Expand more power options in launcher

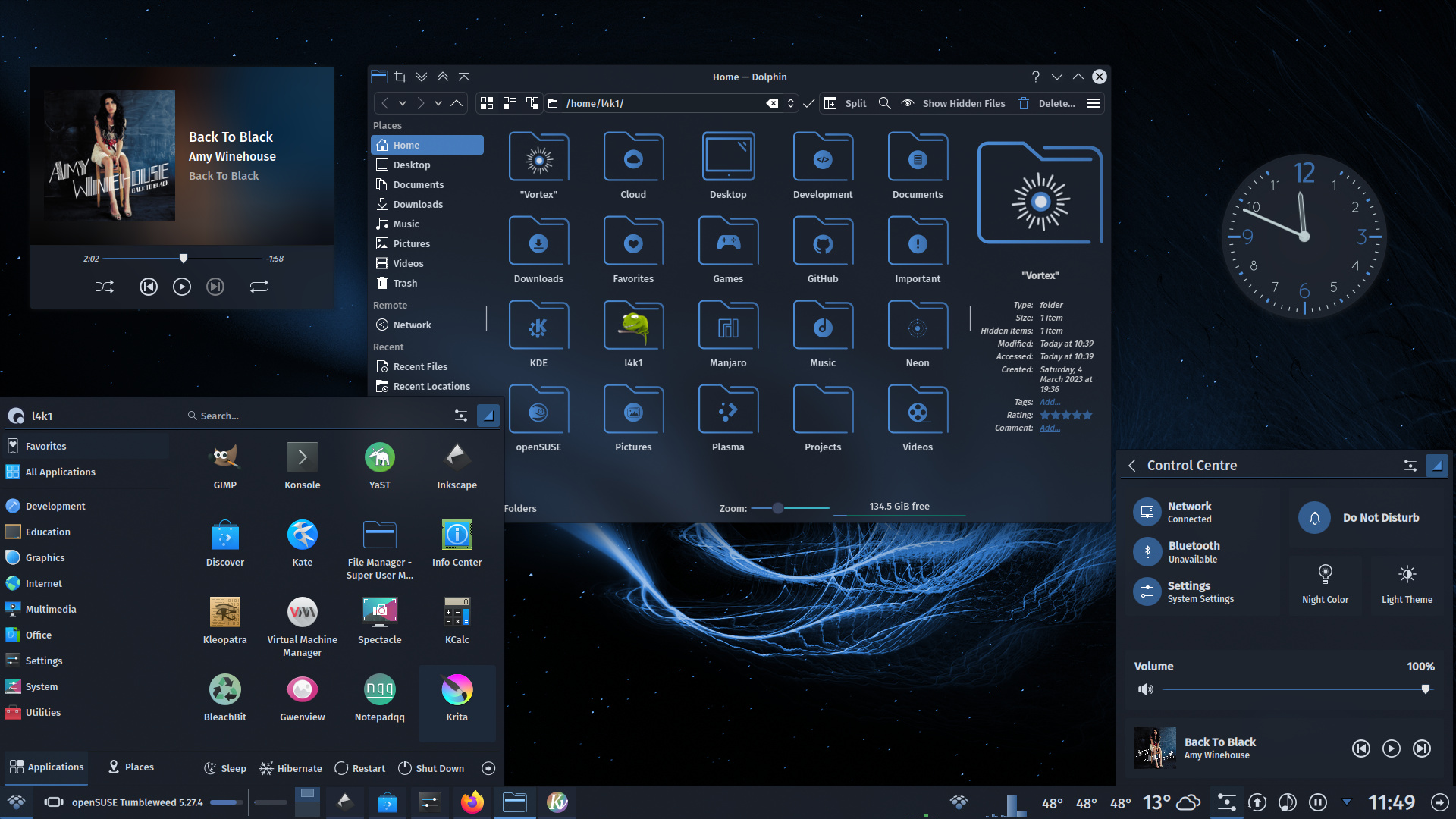(488, 768)
